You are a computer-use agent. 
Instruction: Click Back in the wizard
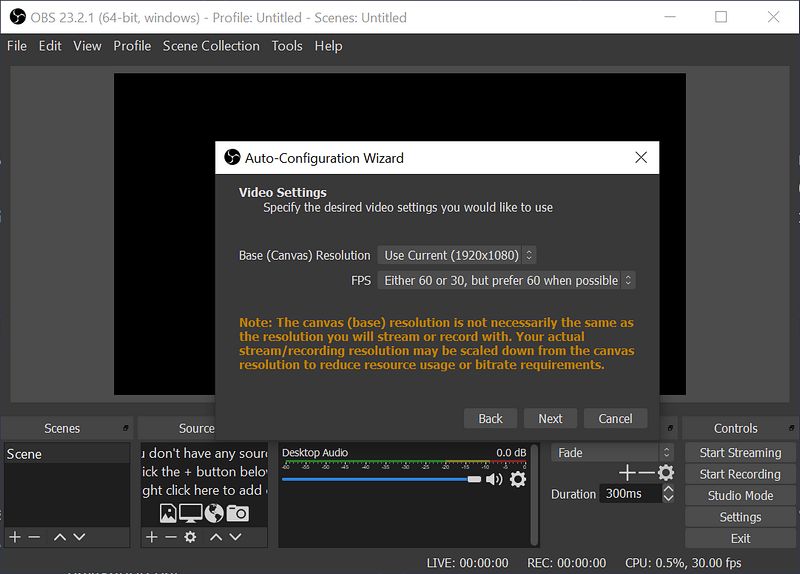490,418
